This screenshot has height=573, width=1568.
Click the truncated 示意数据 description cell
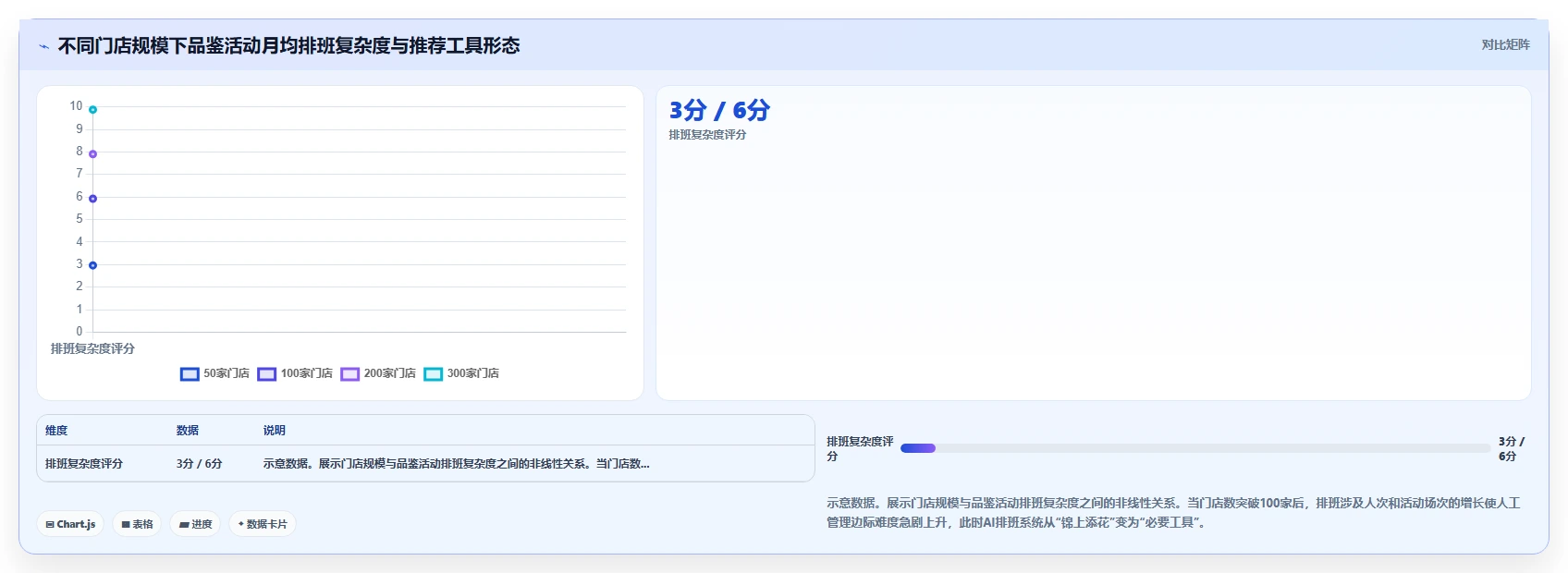(x=457, y=464)
